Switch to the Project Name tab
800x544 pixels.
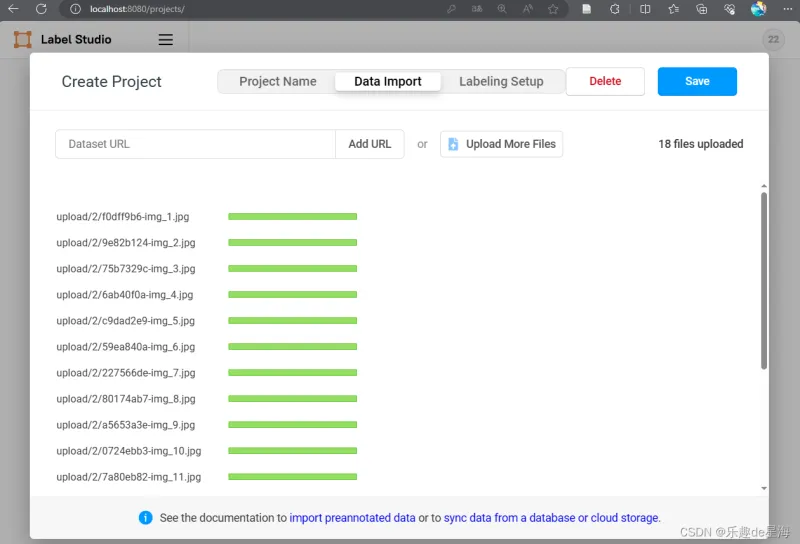pyautogui.click(x=277, y=82)
